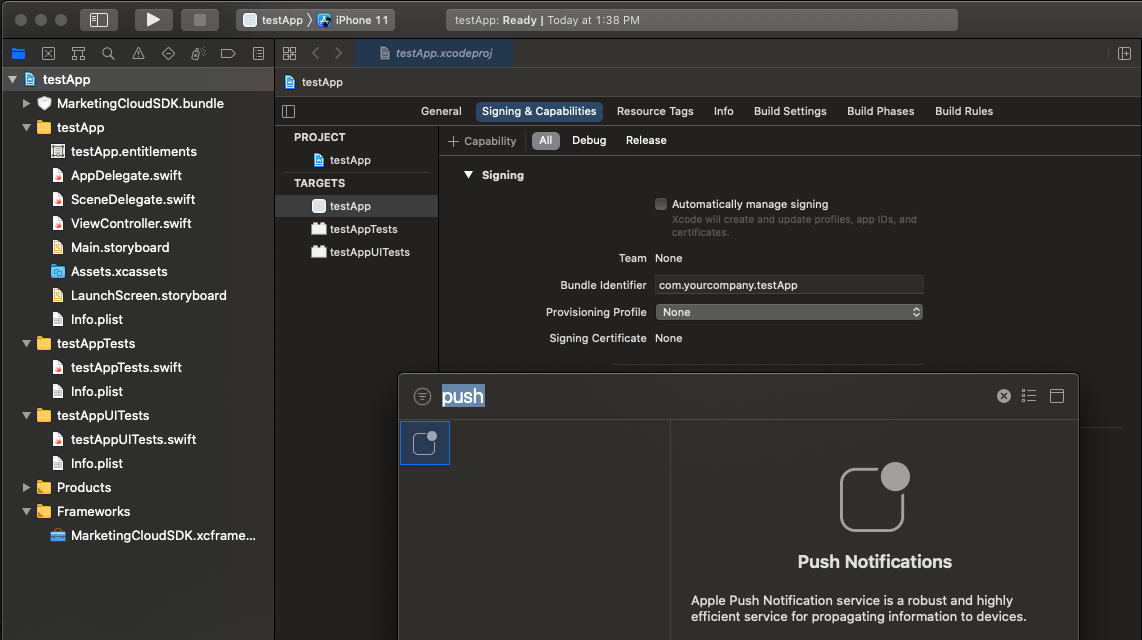Open the library filter icon
Screen dimensions: 1142x640
click(422, 396)
